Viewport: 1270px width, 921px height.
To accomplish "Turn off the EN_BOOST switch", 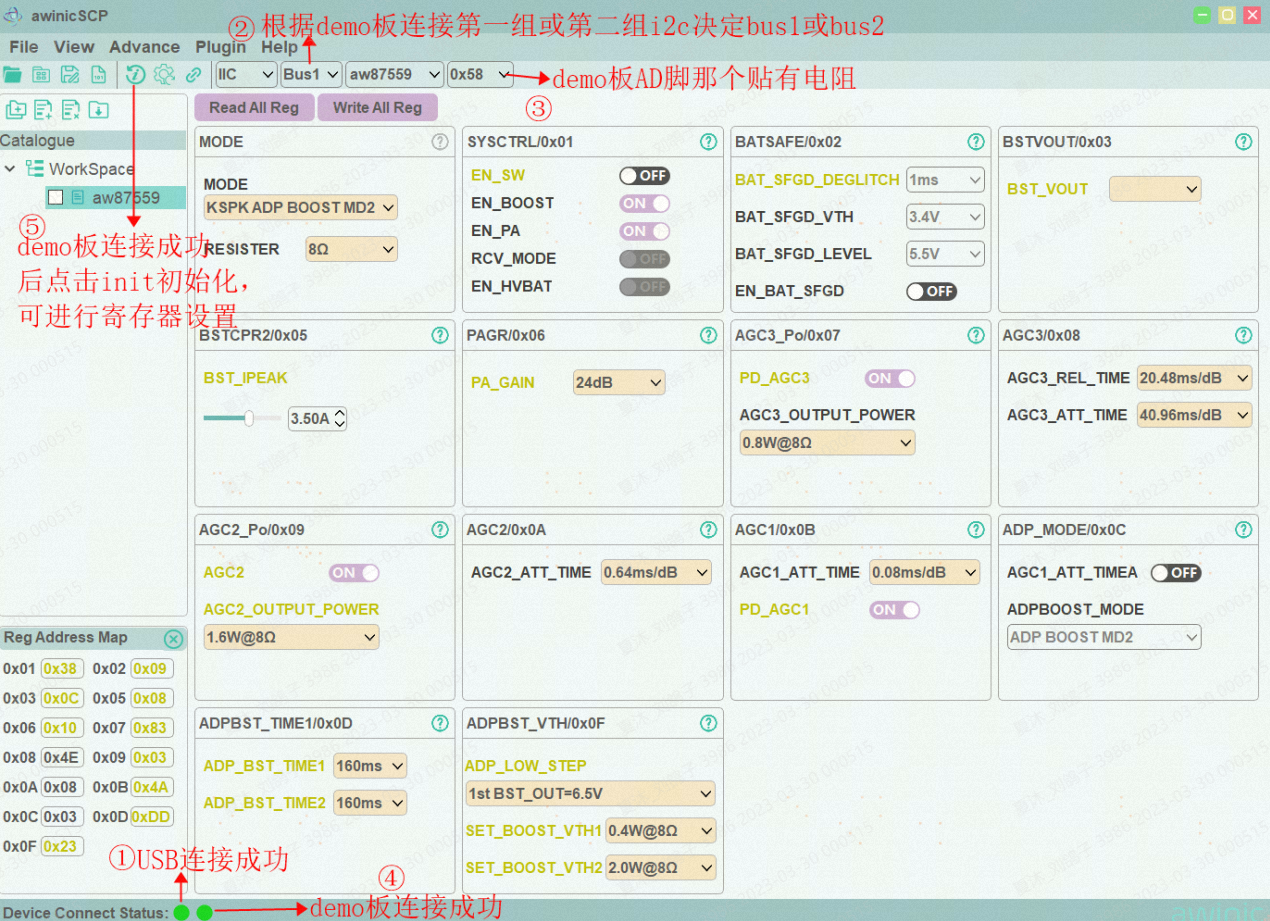I will (644, 203).
